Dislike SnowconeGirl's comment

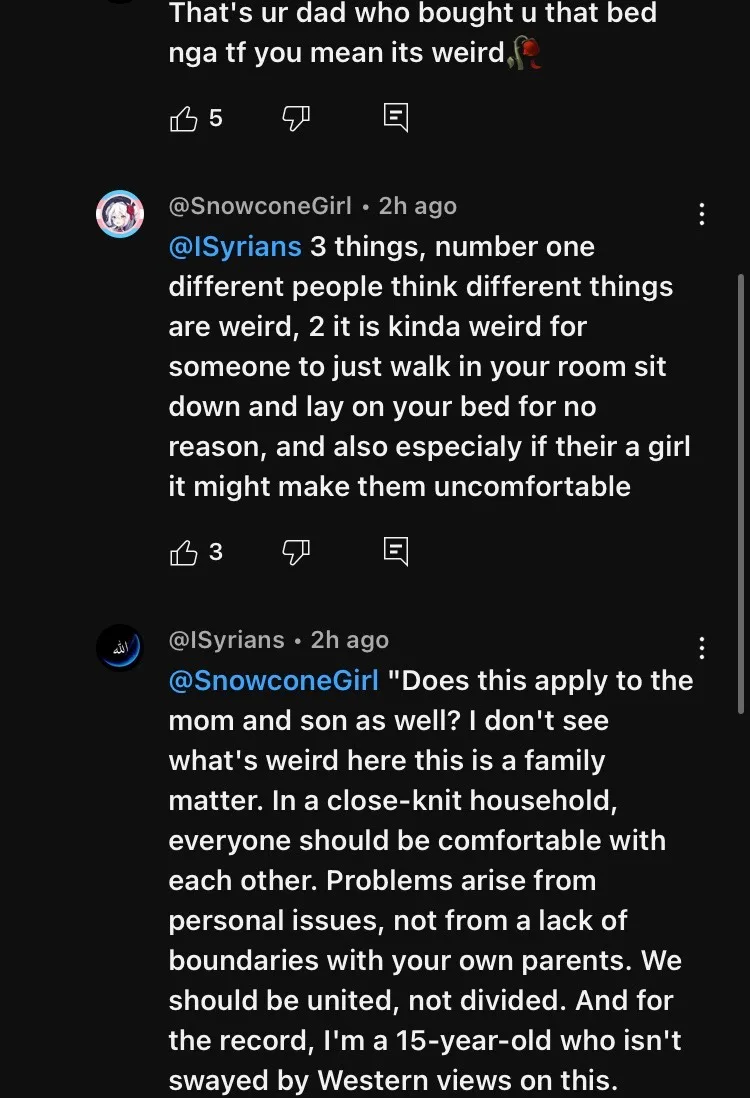(296, 552)
